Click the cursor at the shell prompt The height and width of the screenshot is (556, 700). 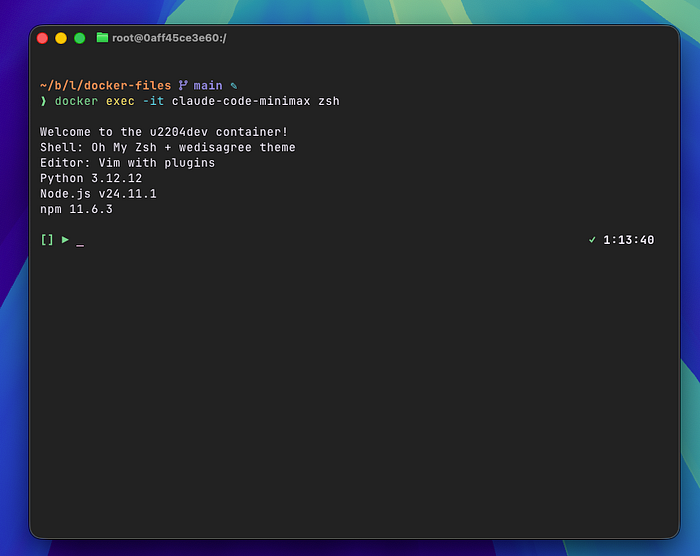[80, 245]
